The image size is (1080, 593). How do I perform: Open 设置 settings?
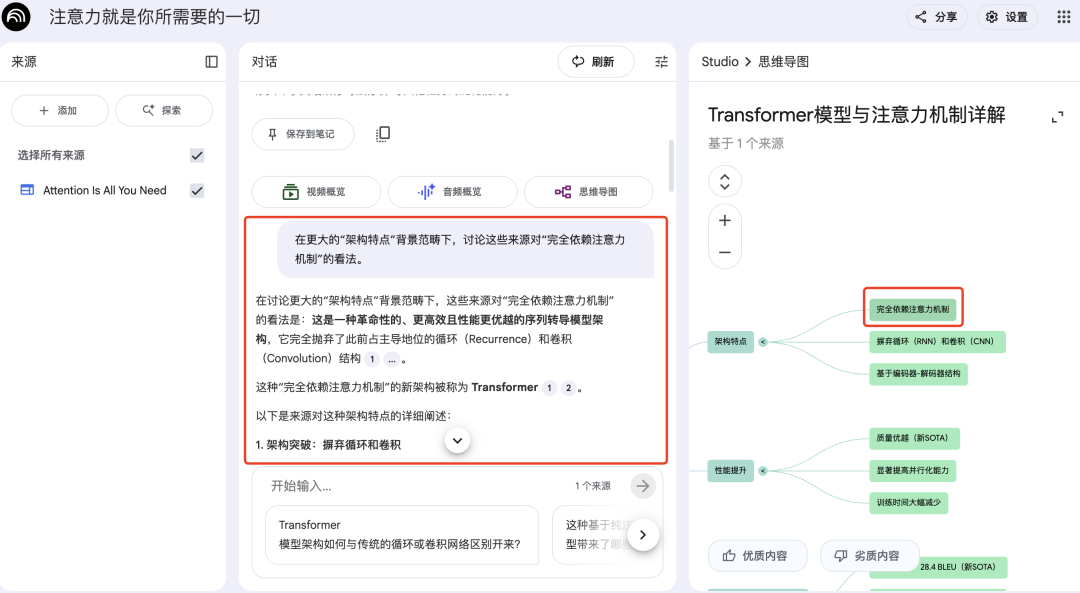pyautogui.click(x=1007, y=17)
